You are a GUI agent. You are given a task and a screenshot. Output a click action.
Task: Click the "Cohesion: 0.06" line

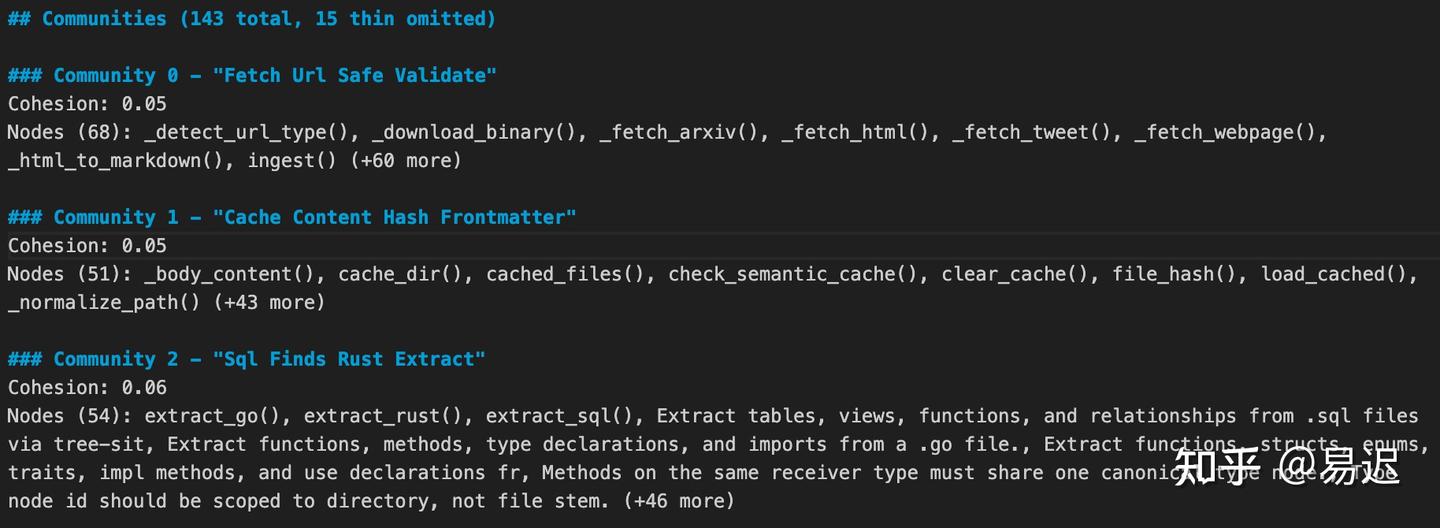[87, 387]
